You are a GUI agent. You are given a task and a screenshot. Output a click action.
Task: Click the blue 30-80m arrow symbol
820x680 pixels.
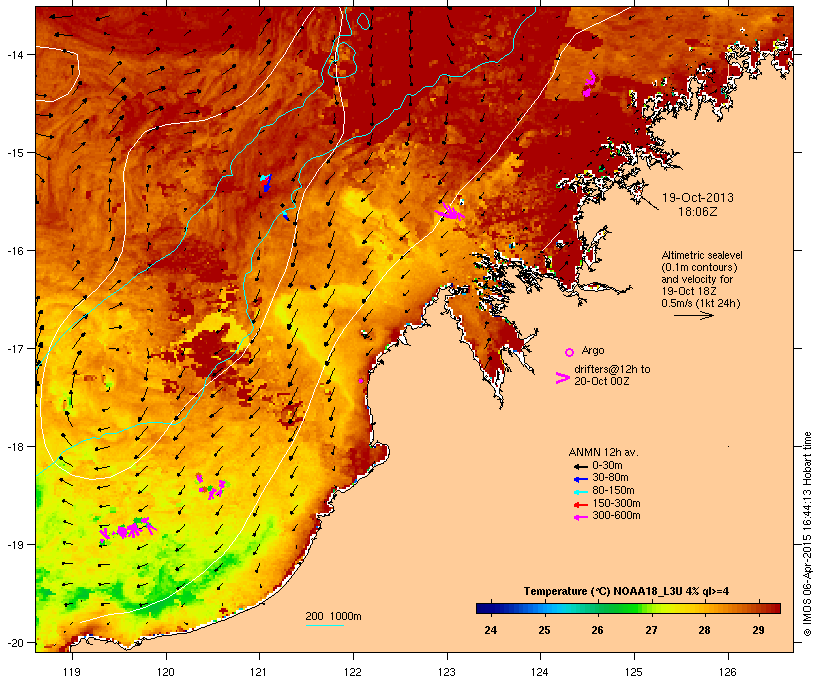[x=580, y=479]
